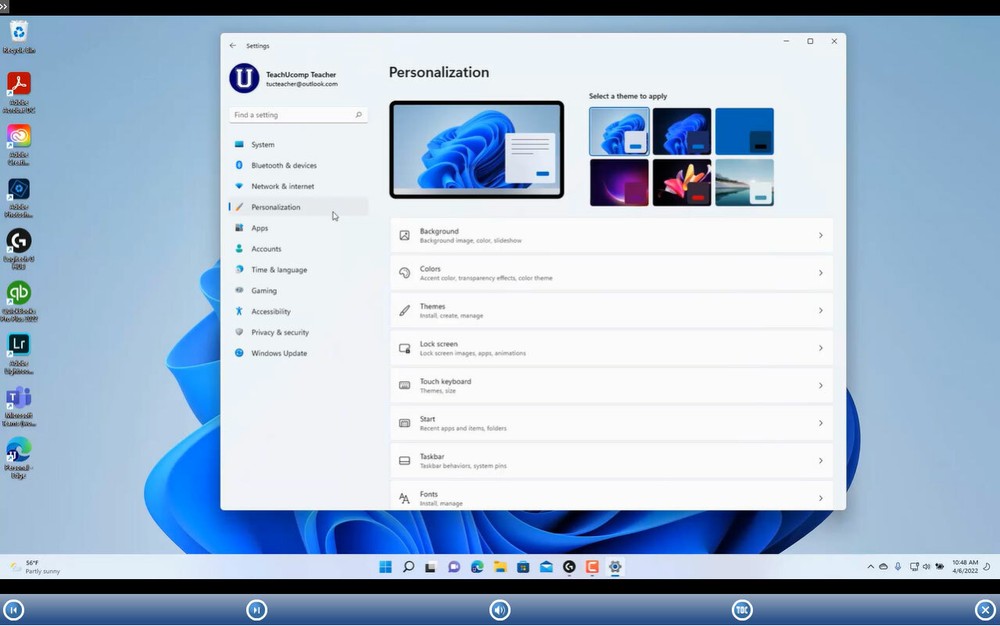The image size is (1000, 626).
Task: Mute the video player volume
Action: [x=500, y=609]
